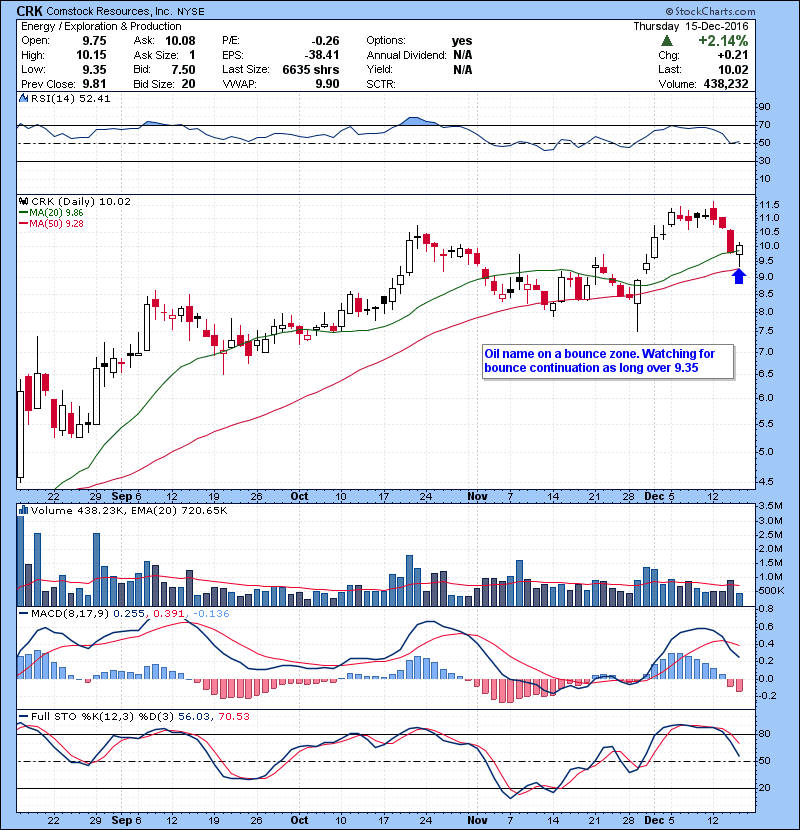Click the Ask price 10.08
Viewport: 800px width, 830px height.
180,41
